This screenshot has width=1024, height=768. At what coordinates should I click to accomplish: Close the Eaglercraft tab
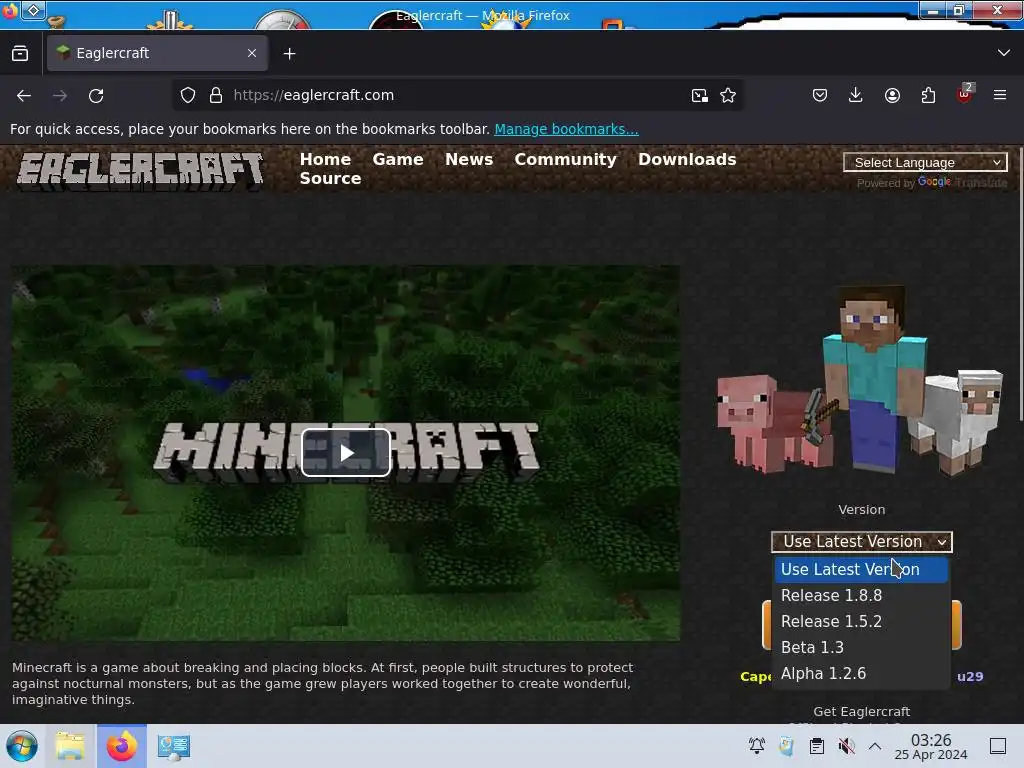252,53
